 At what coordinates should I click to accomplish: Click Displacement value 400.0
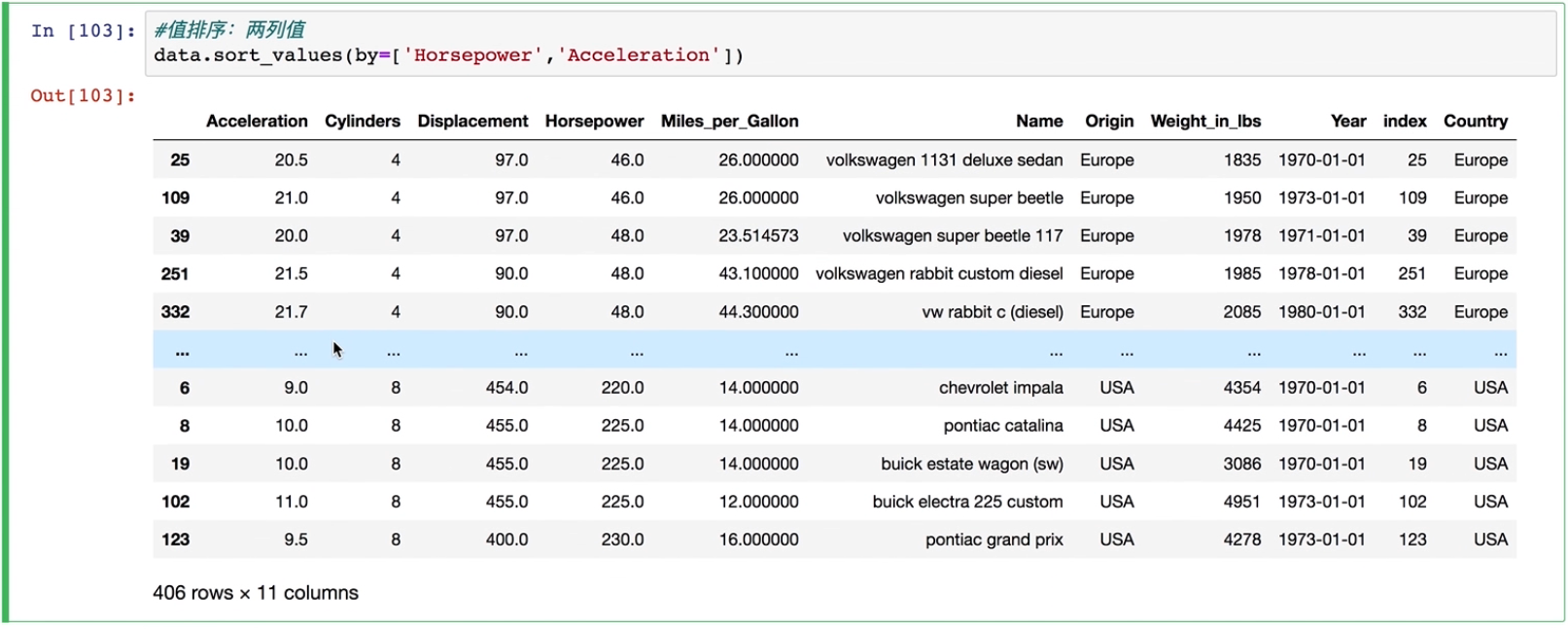coord(506,540)
